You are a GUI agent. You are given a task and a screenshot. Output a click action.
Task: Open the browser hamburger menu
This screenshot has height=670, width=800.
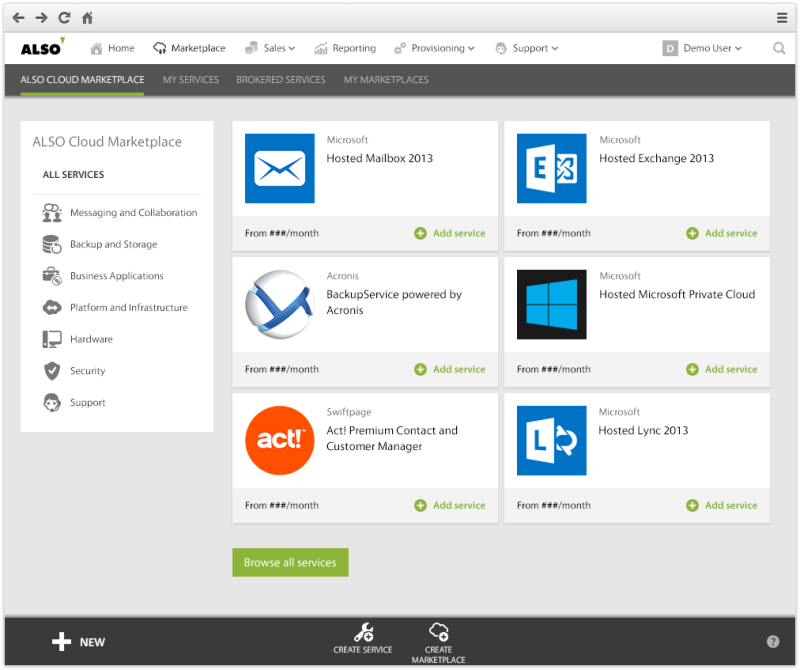(x=782, y=18)
